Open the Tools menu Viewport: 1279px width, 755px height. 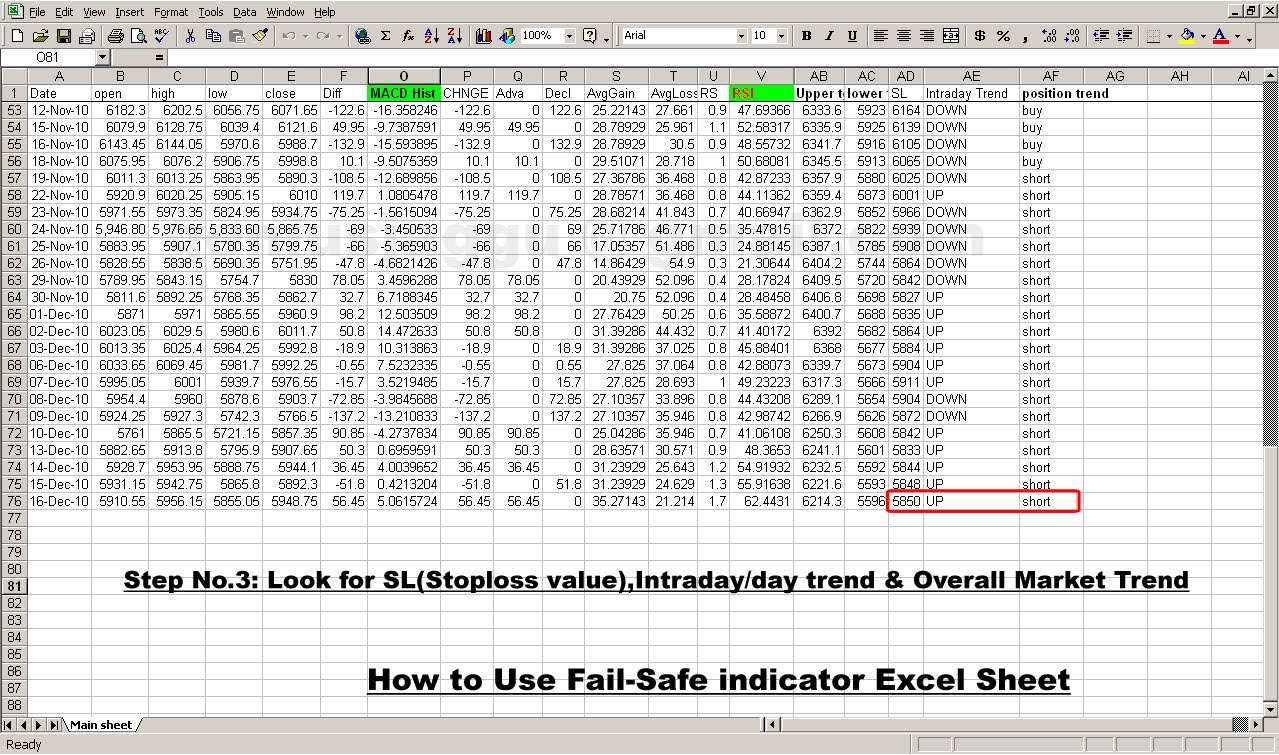pos(211,12)
